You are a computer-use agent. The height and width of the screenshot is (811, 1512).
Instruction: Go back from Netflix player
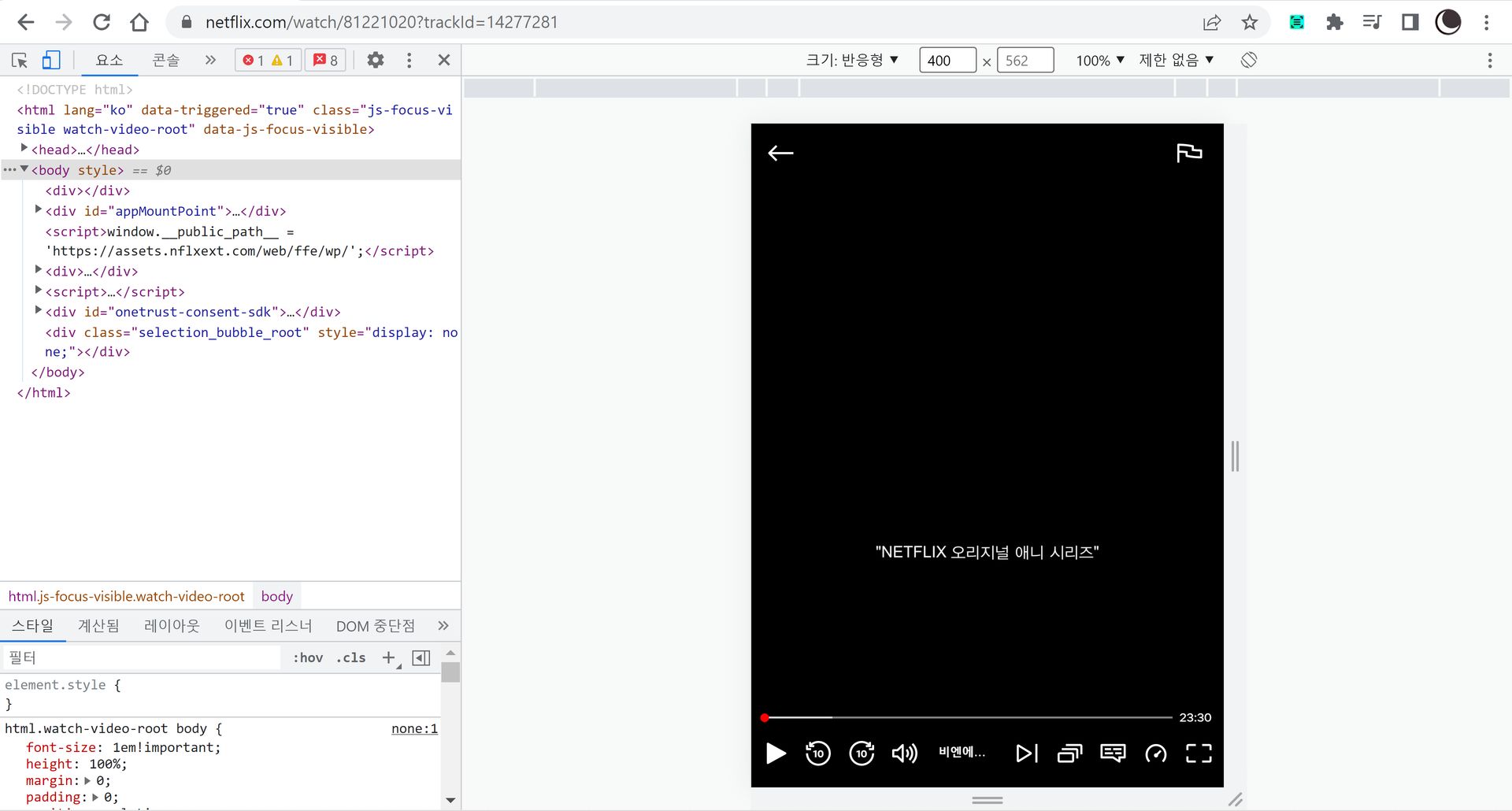tap(780, 154)
